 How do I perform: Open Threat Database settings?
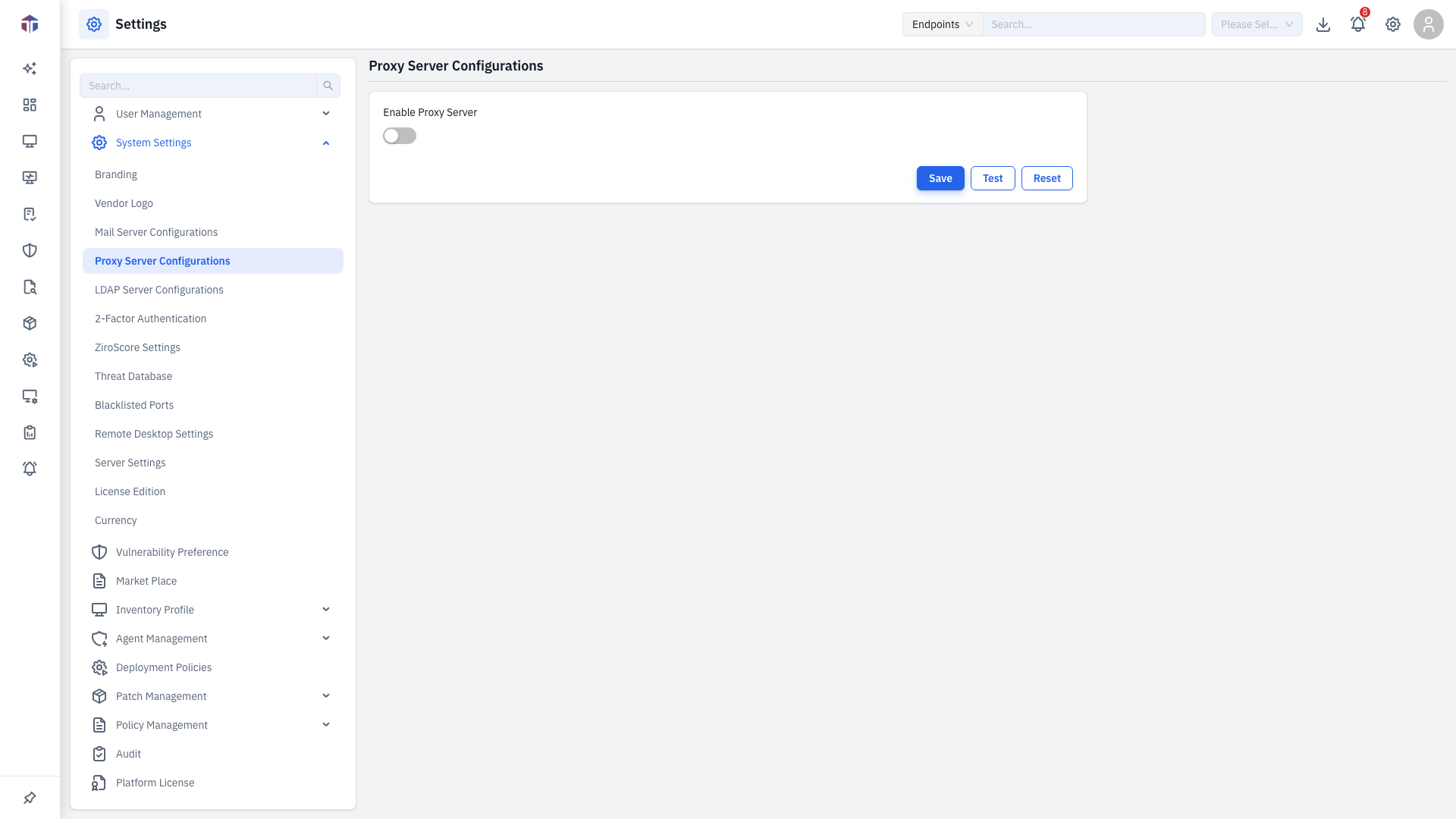point(133,376)
